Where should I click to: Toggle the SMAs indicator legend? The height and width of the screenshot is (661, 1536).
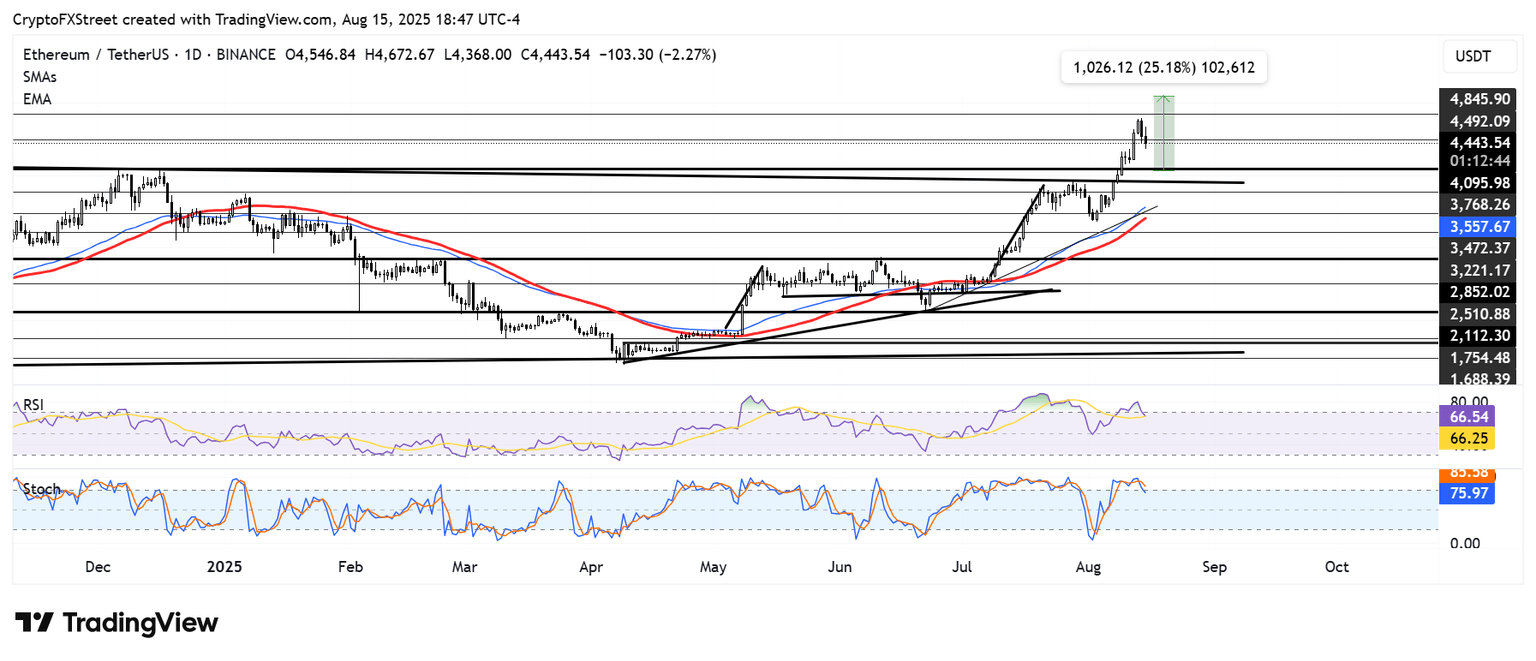coord(41,77)
